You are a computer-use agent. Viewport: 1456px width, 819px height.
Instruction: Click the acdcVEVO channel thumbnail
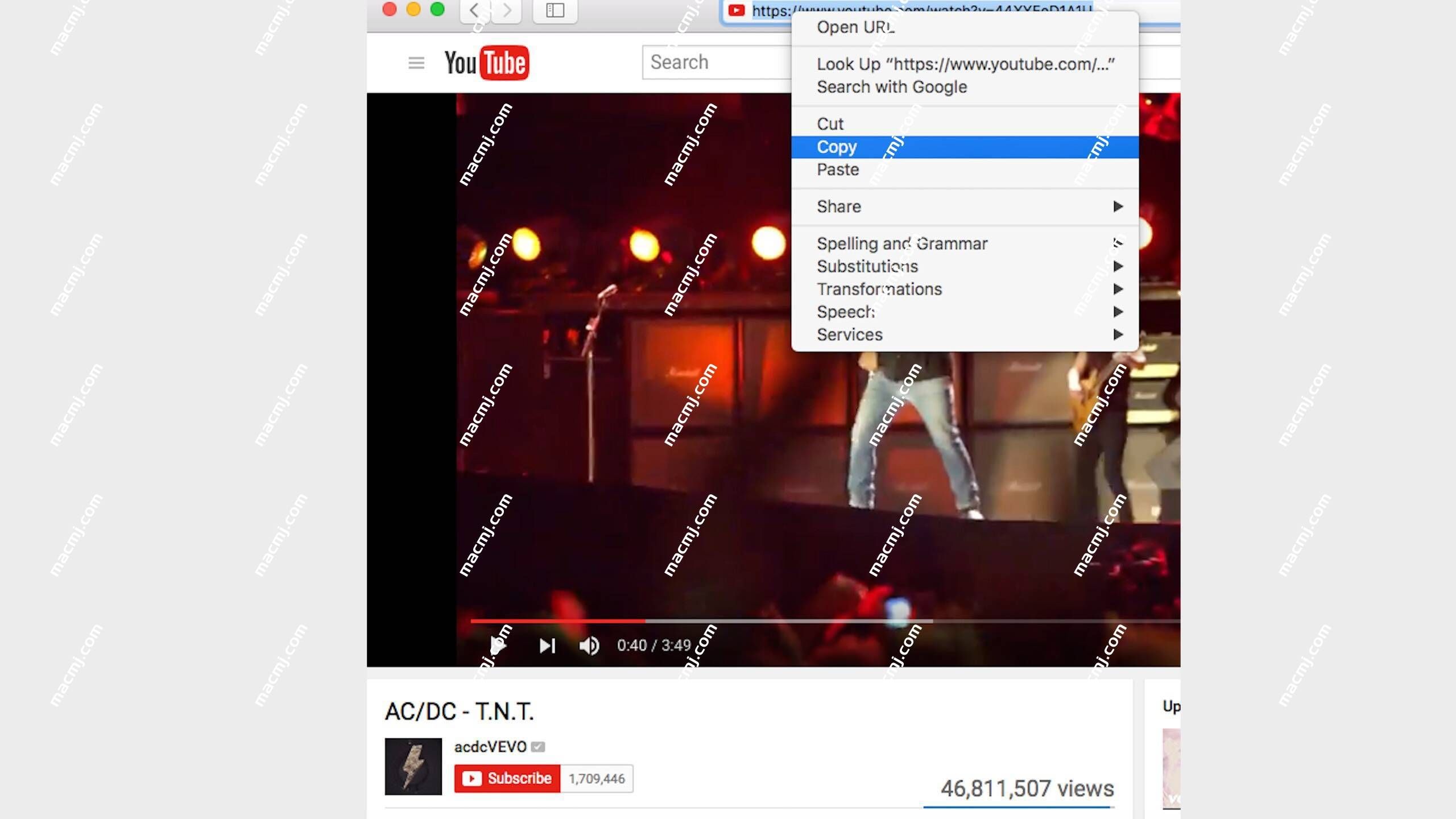click(414, 764)
